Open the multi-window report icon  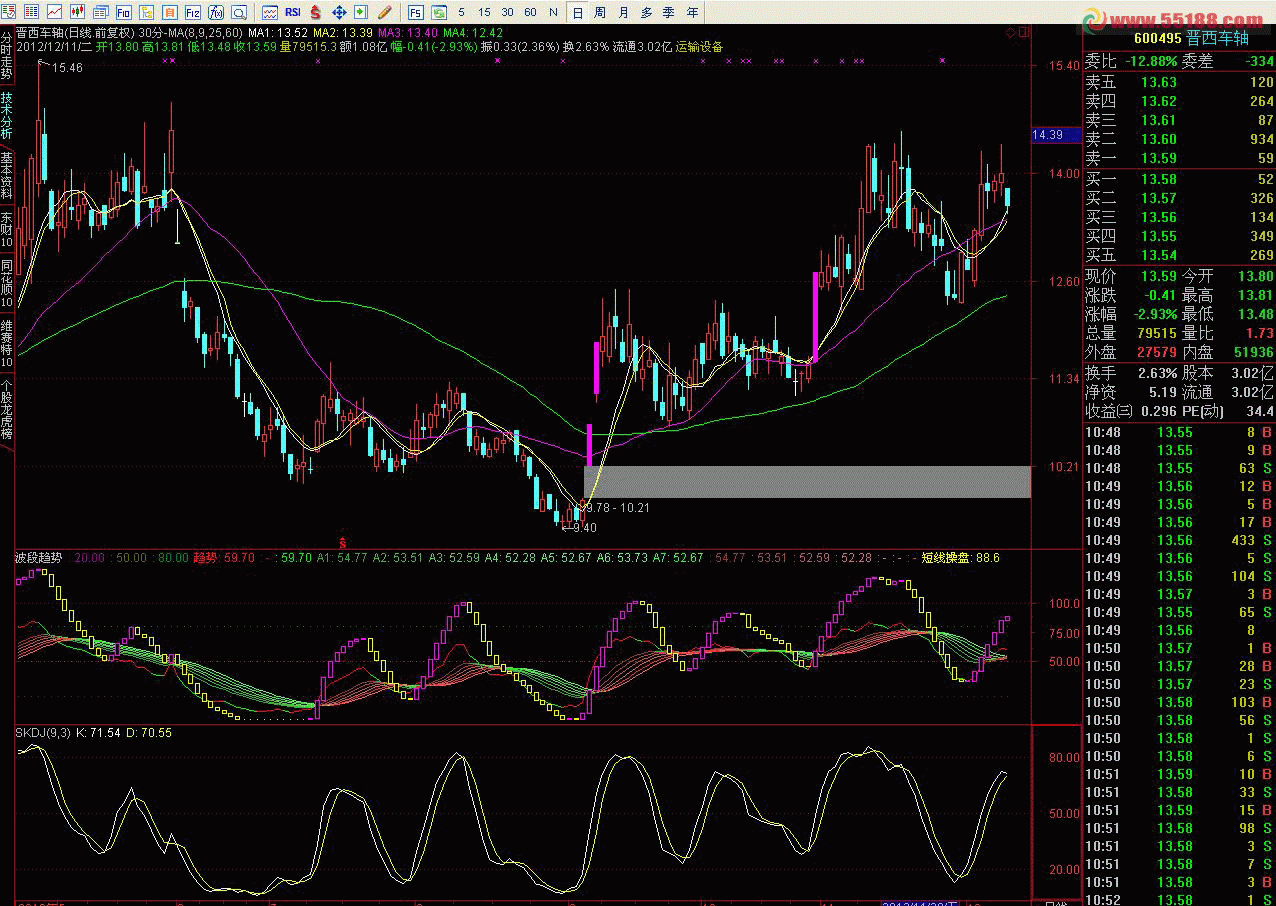click(x=102, y=12)
